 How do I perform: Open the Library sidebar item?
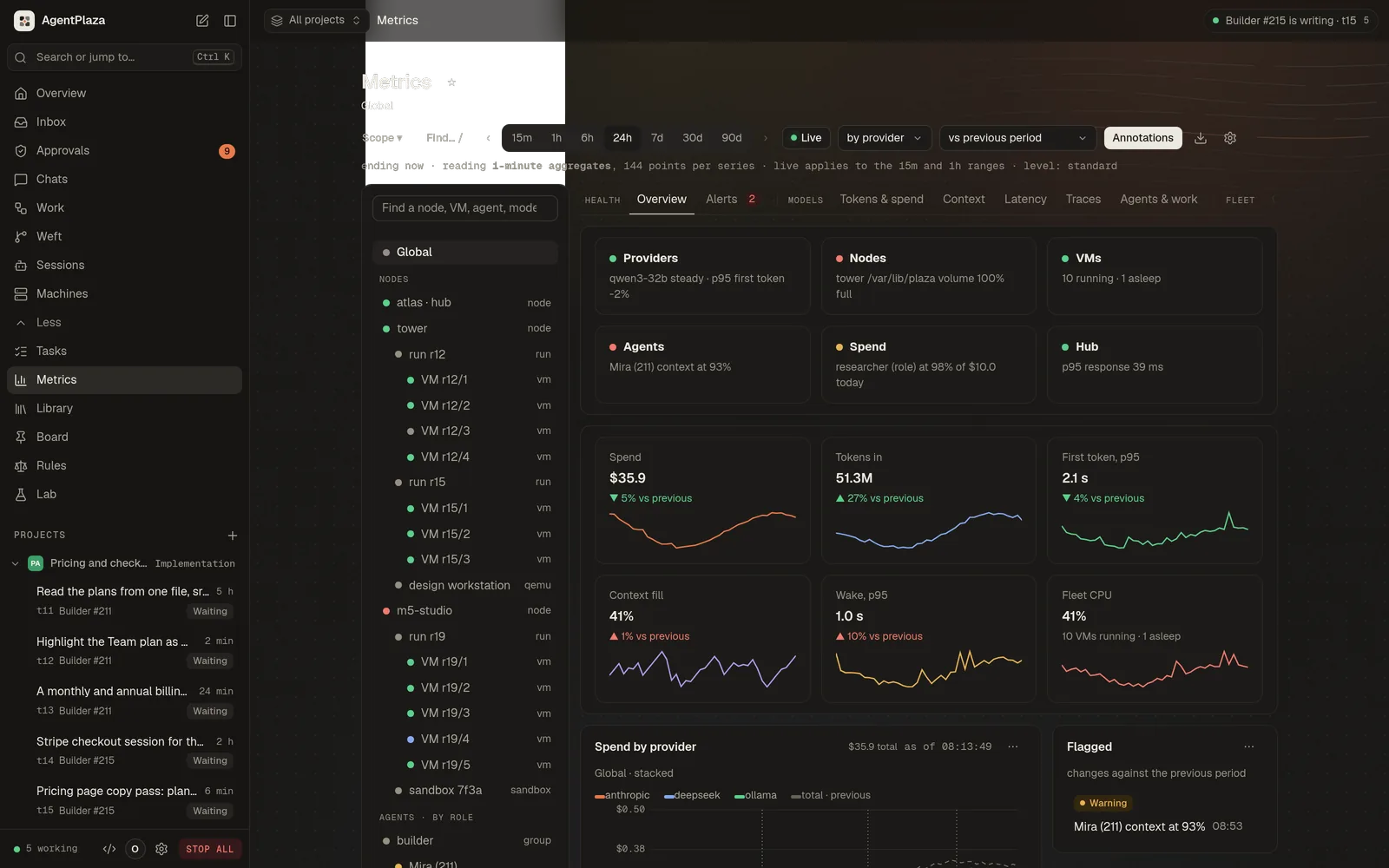pos(124,408)
